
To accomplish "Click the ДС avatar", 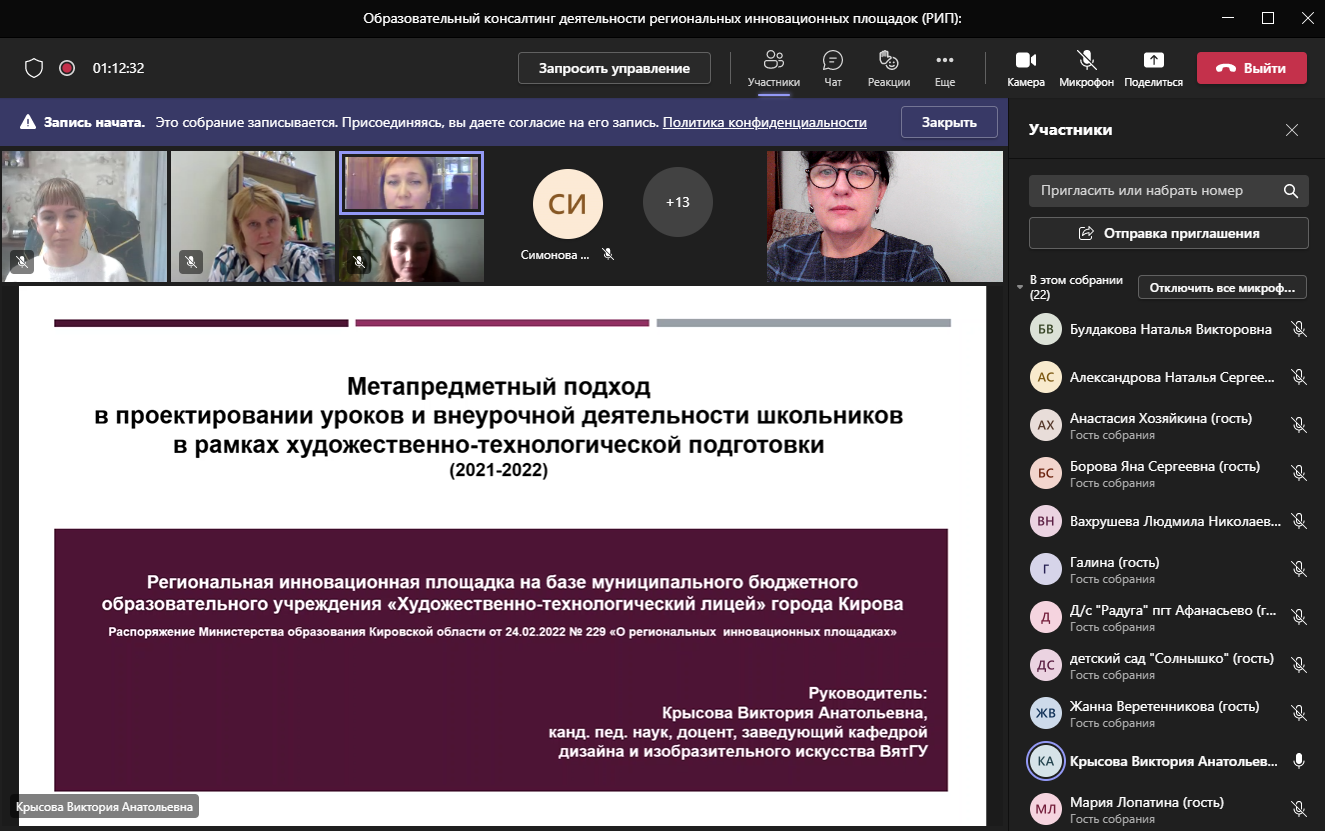I will (1046, 665).
